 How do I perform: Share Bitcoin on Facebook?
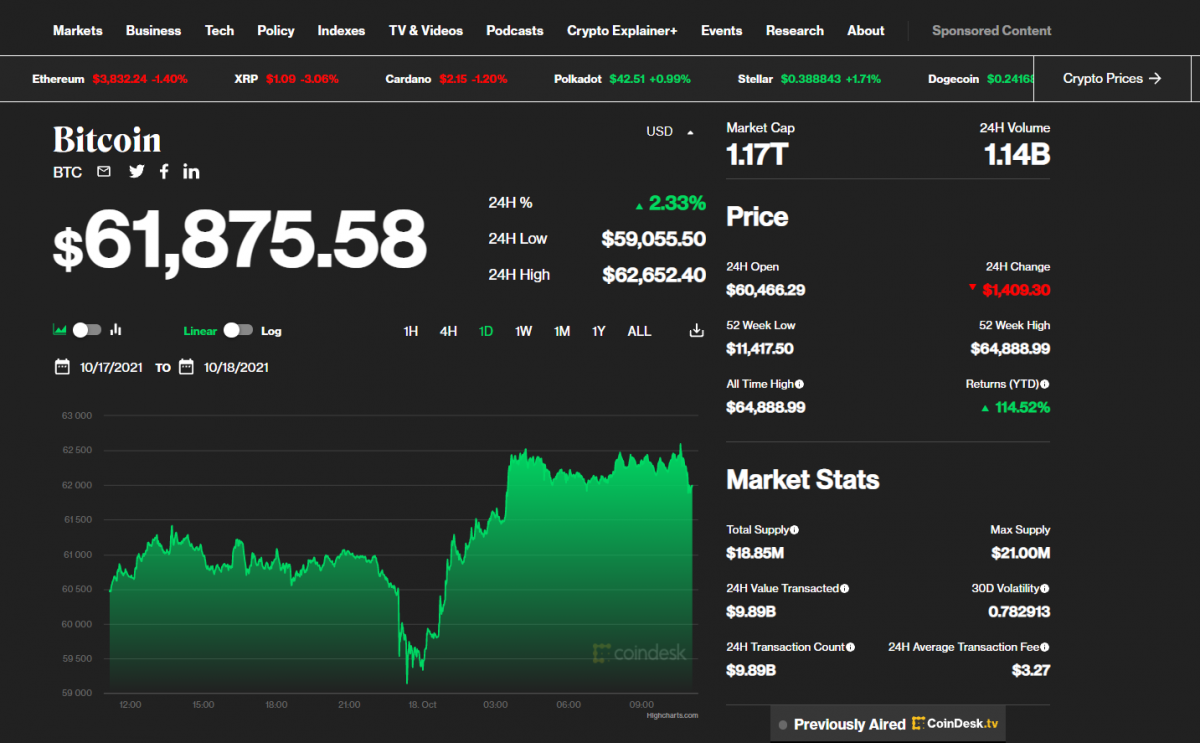[164, 172]
